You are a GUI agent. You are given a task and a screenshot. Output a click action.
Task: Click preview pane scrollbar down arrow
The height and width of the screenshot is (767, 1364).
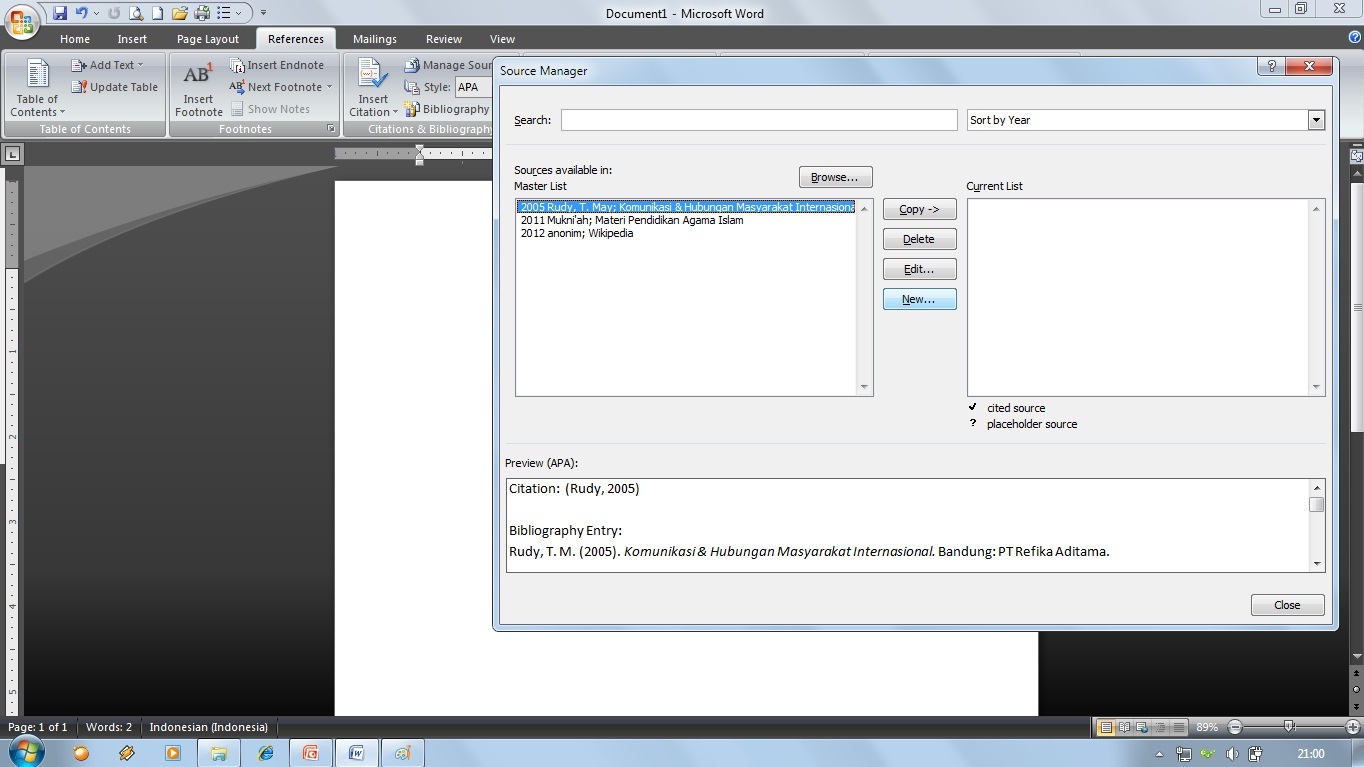click(x=1316, y=564)
